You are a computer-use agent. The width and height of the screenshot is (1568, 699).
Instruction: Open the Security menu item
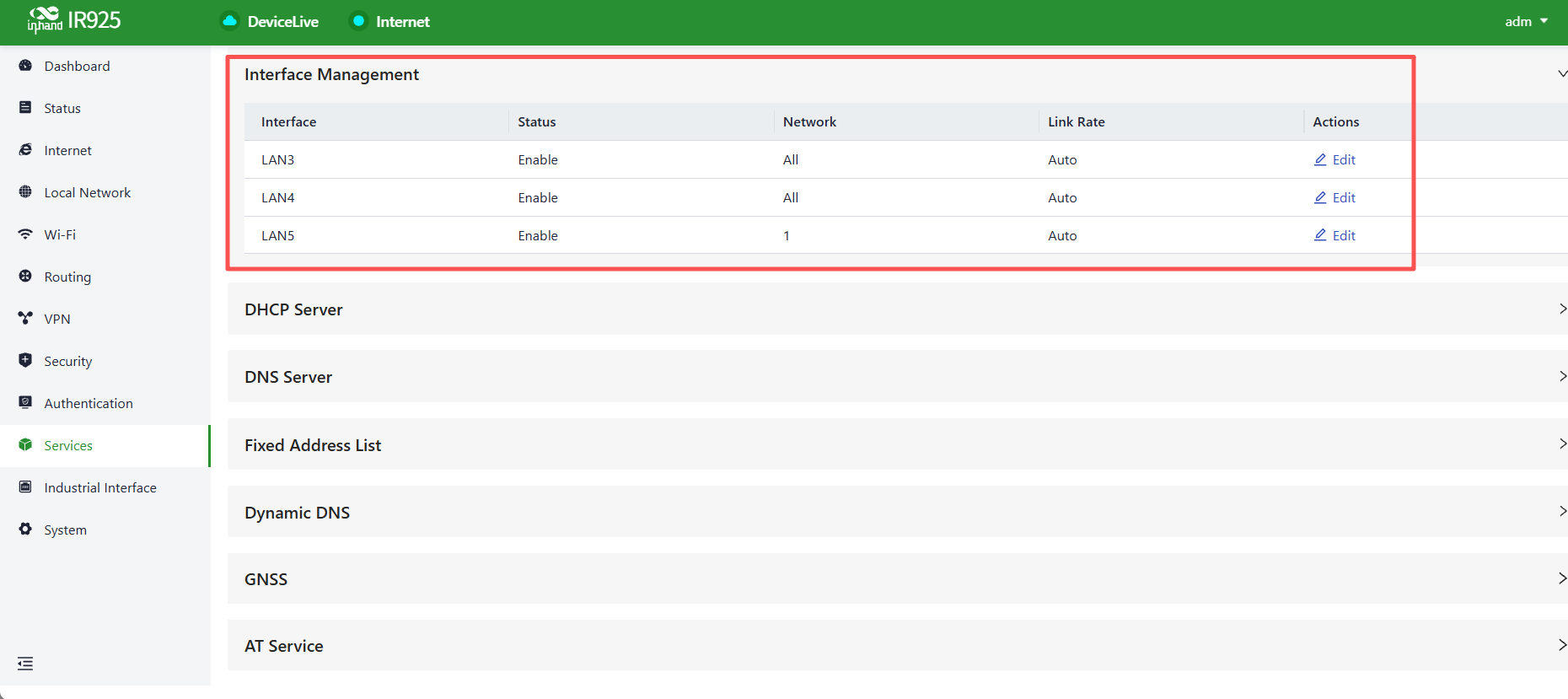(x=105, y=361)
